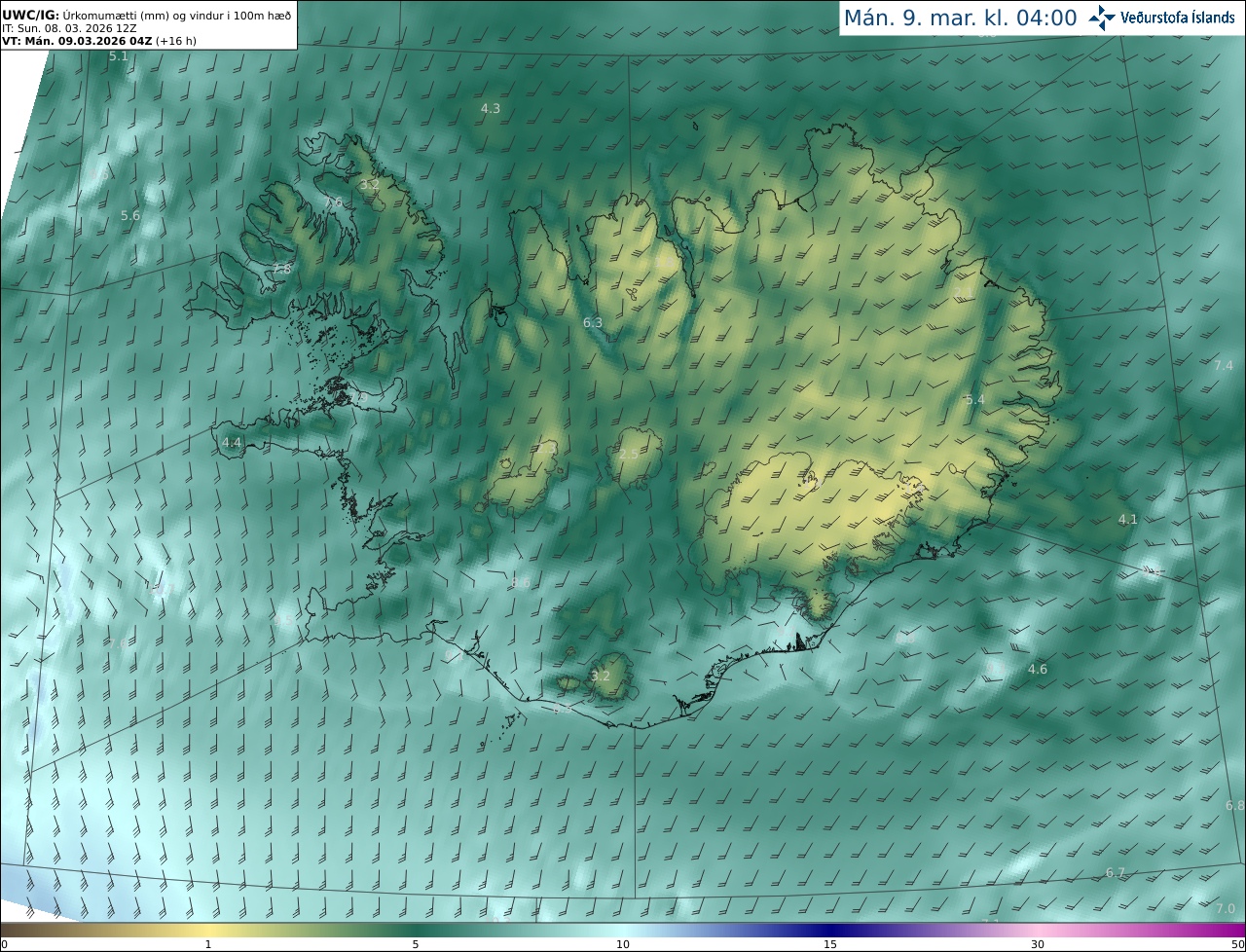
Task: Click the 5 label on the color scale
Action: pos(416,944)
